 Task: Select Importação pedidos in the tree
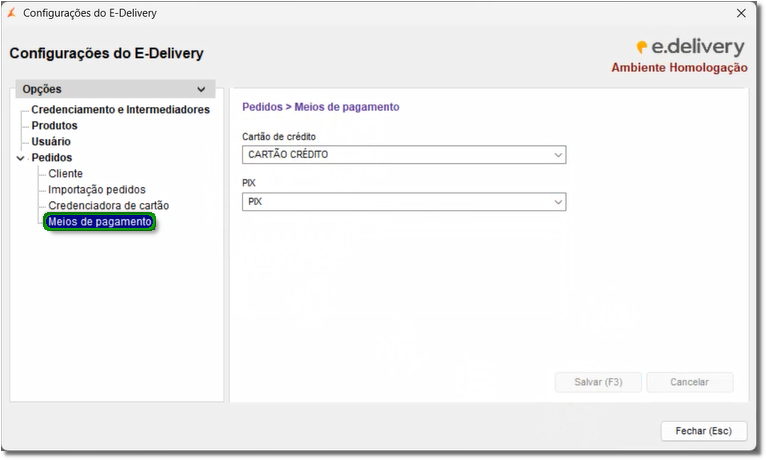click(97, 190)
